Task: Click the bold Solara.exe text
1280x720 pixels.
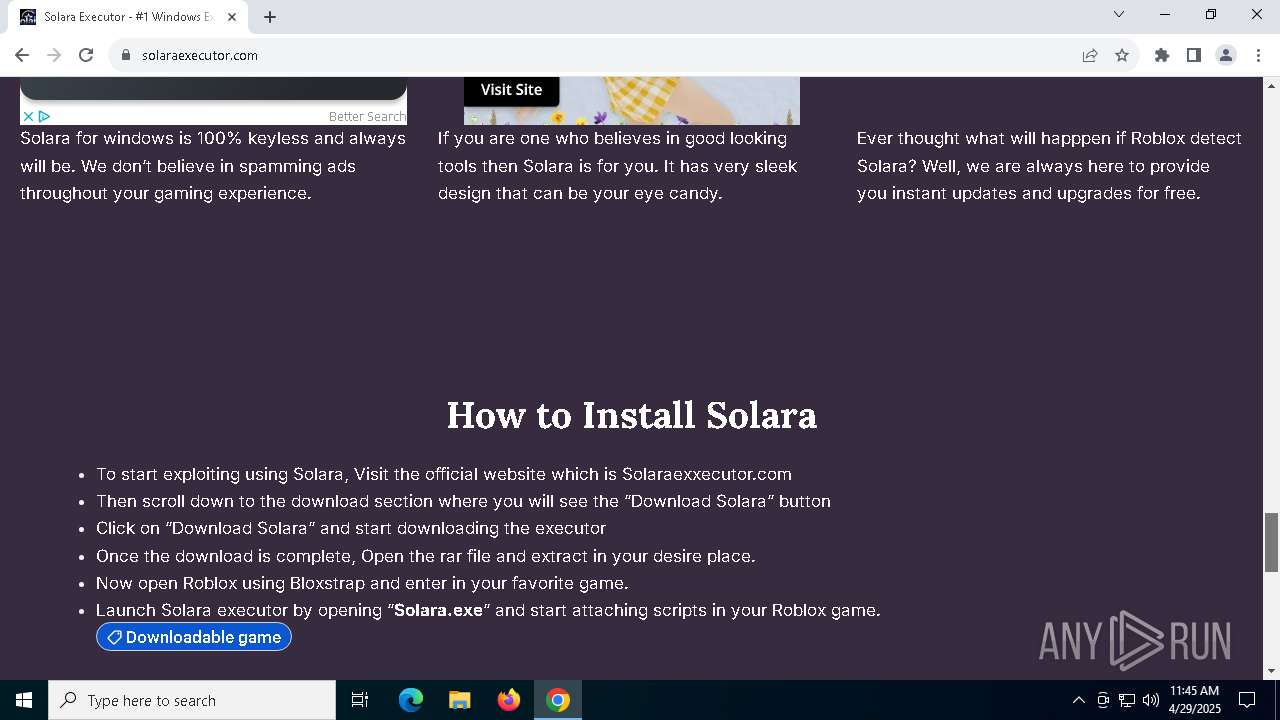Action: 438,610
